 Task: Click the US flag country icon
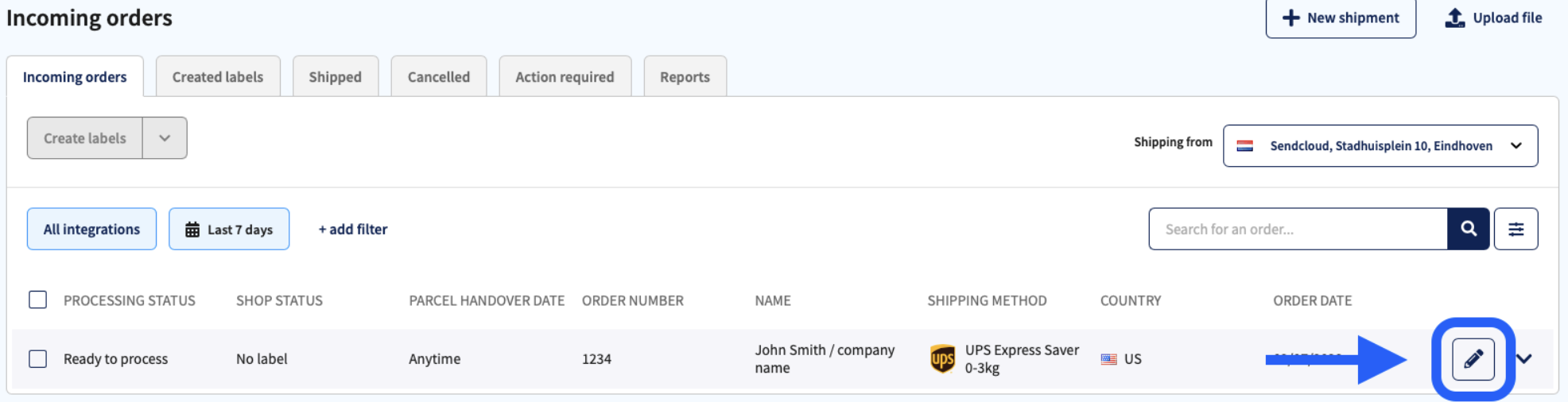pos(1108,359)
